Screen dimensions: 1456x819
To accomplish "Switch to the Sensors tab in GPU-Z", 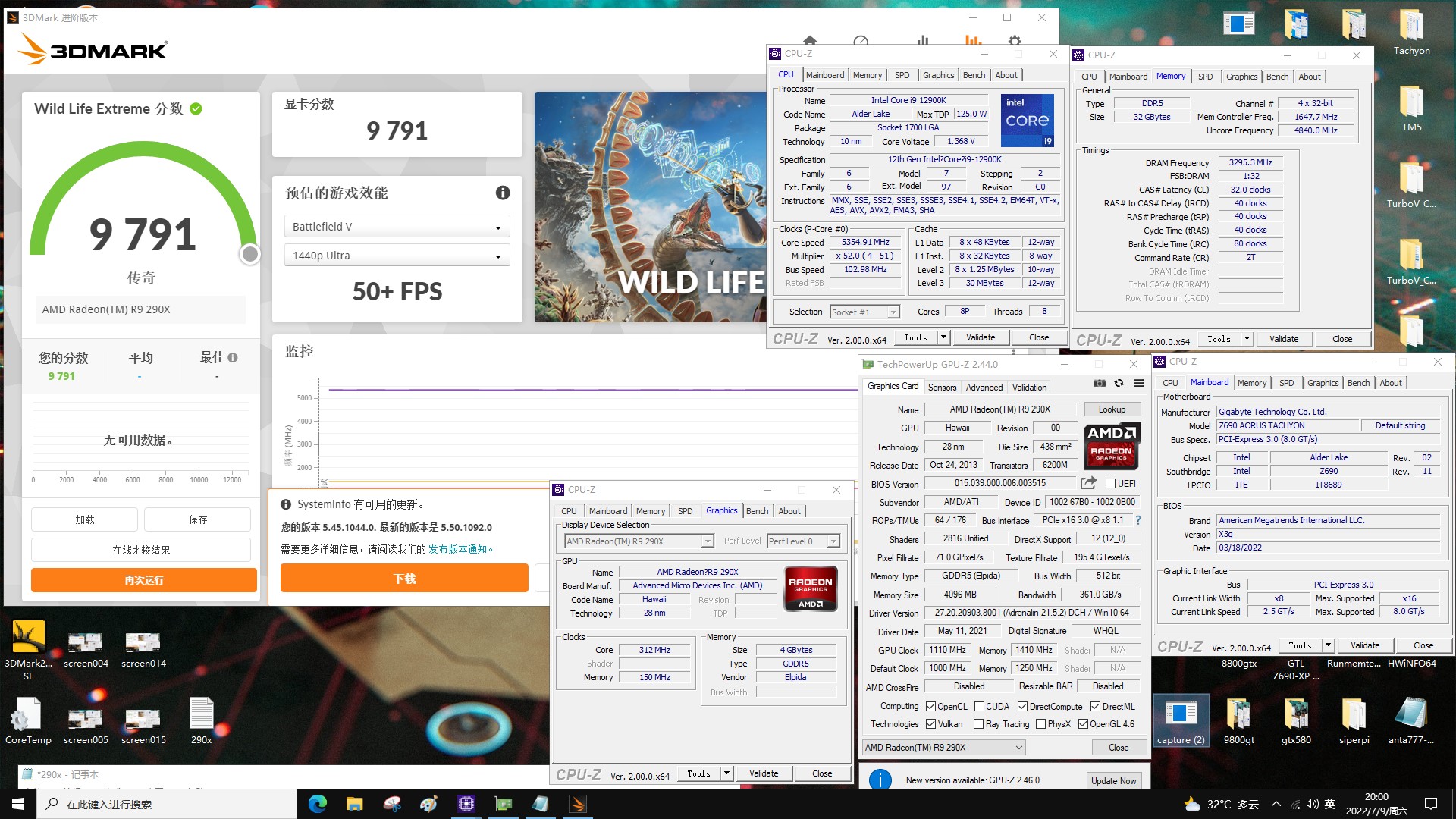I will (942, 387).
